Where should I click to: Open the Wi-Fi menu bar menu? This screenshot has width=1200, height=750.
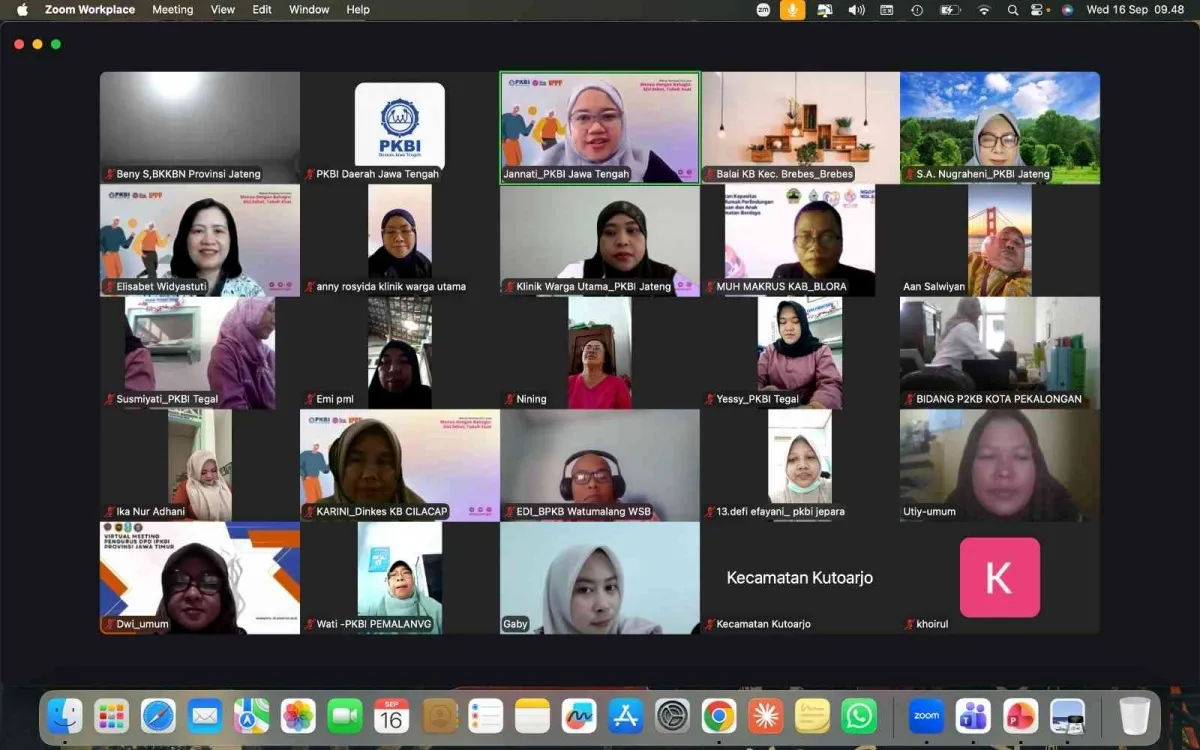984,10
